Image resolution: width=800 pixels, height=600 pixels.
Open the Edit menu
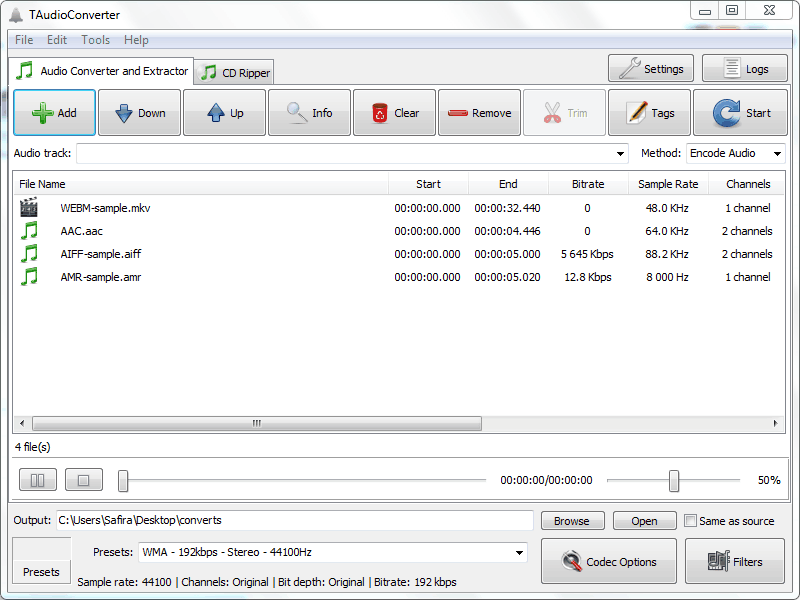click(x=57, y=40)
